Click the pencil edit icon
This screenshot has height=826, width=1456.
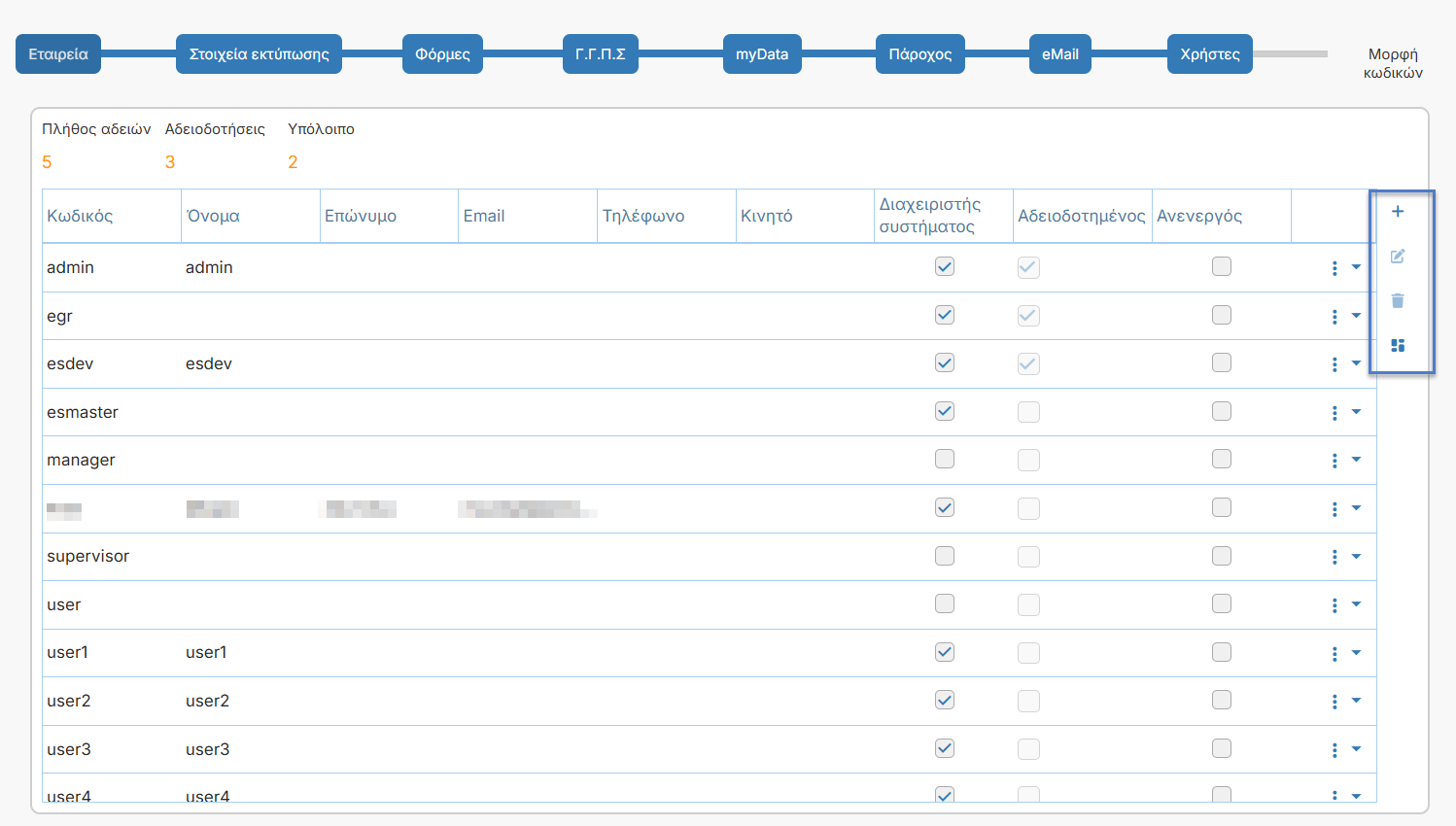pos(1398,257)
